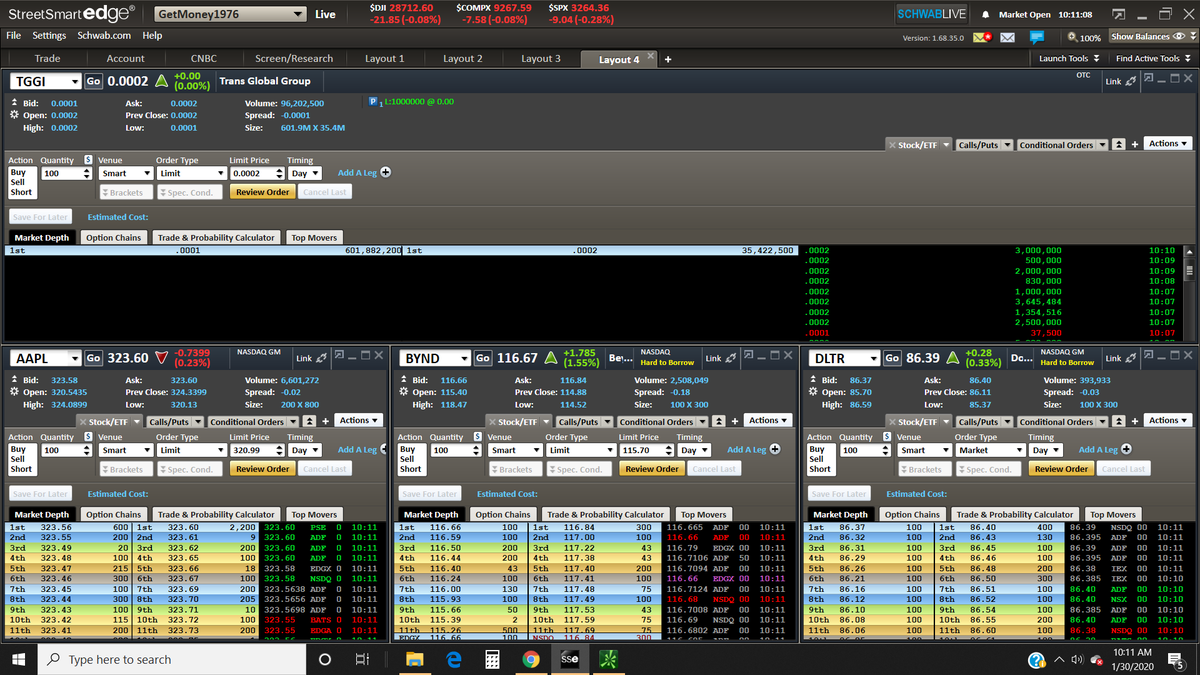Viewport: 1200px width, 675px height.
Task: Click the SchwabLive logo button
Action: [934, 15]
